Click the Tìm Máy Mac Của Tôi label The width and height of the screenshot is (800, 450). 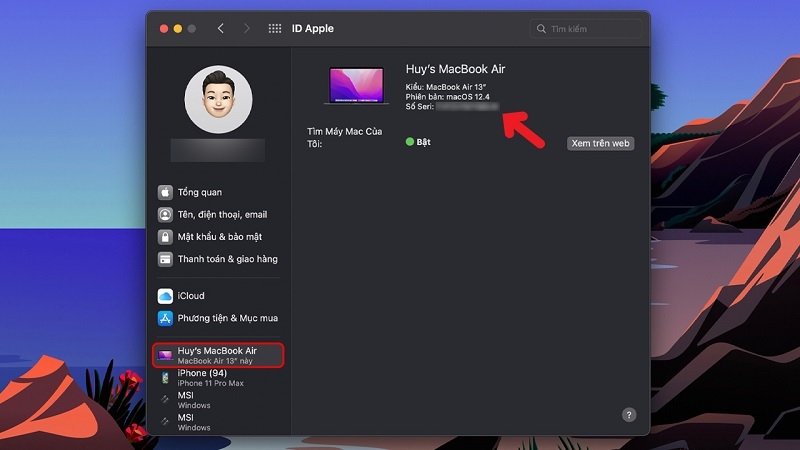(x=344, y=137)
